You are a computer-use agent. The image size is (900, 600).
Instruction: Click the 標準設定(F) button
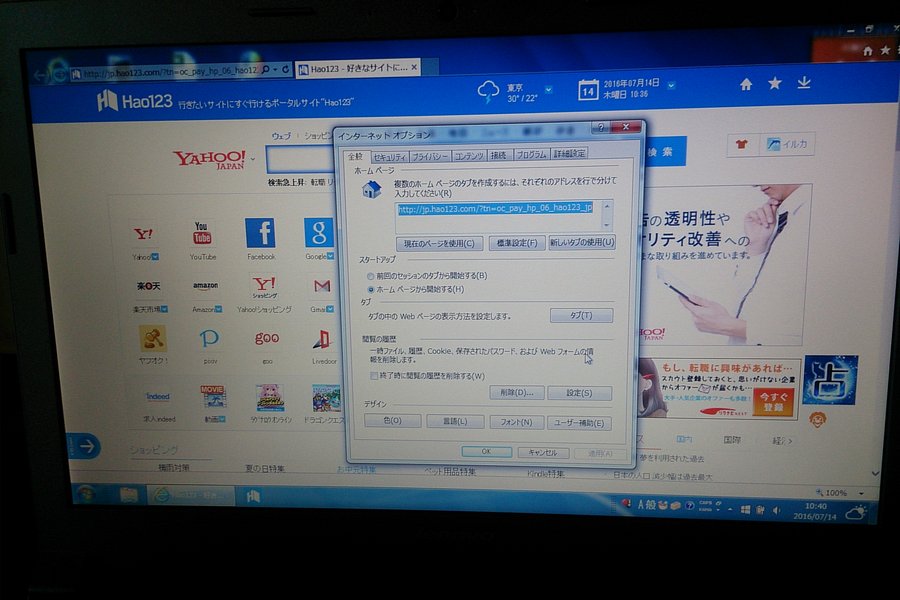(517, 243)
